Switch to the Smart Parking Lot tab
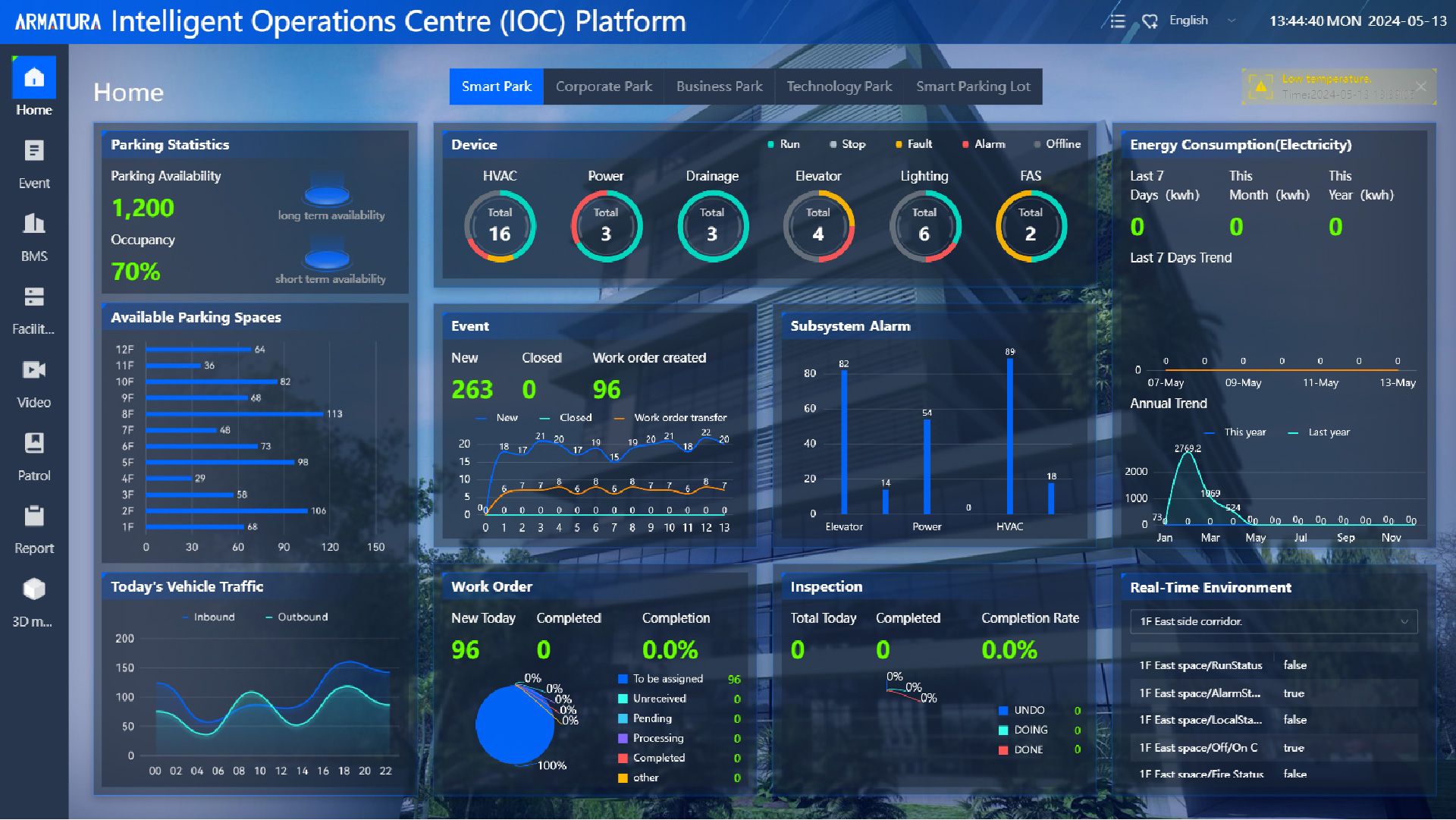 click(973, 86)
